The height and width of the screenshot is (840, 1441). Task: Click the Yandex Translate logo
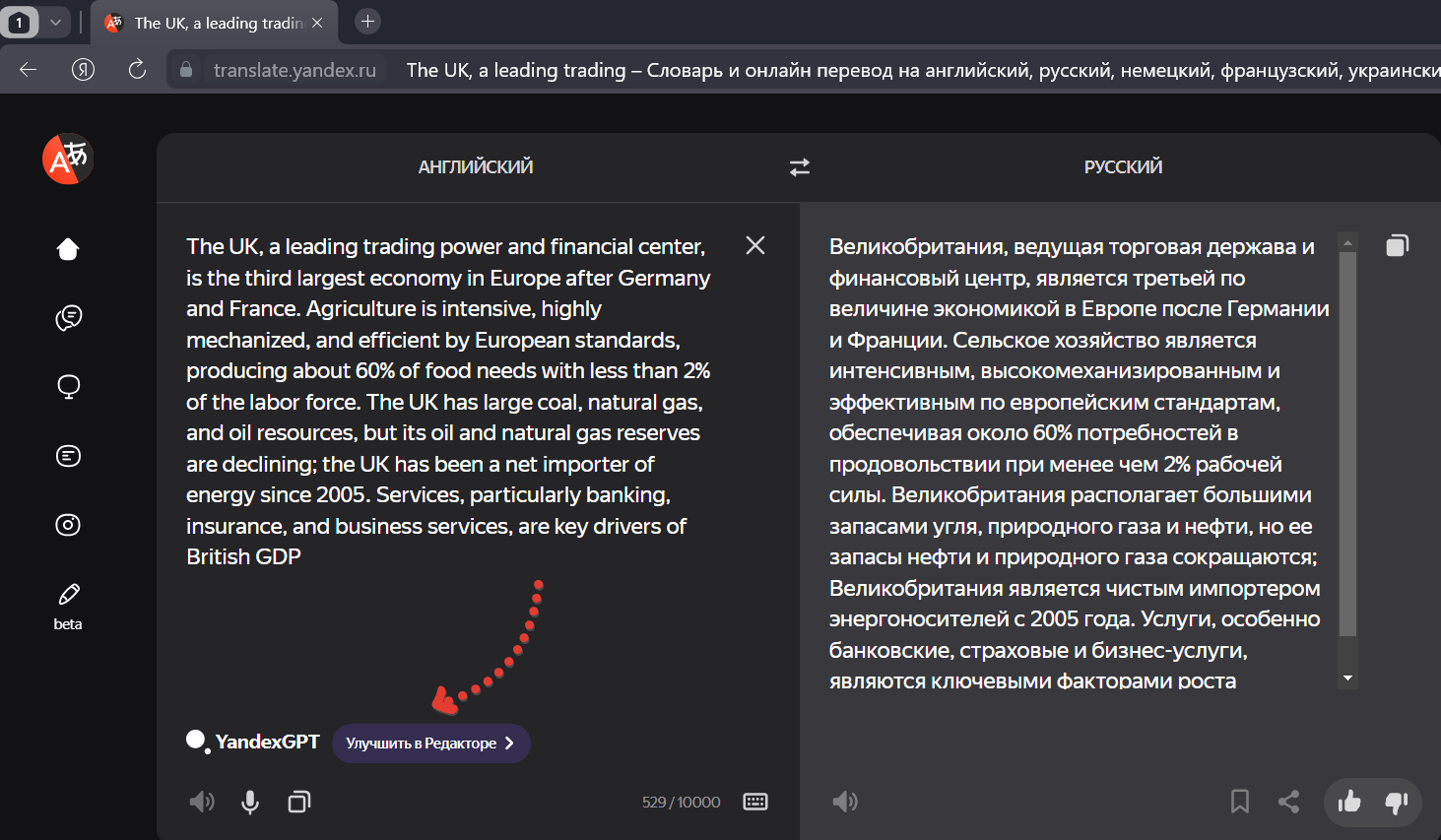tap(67, 159)
